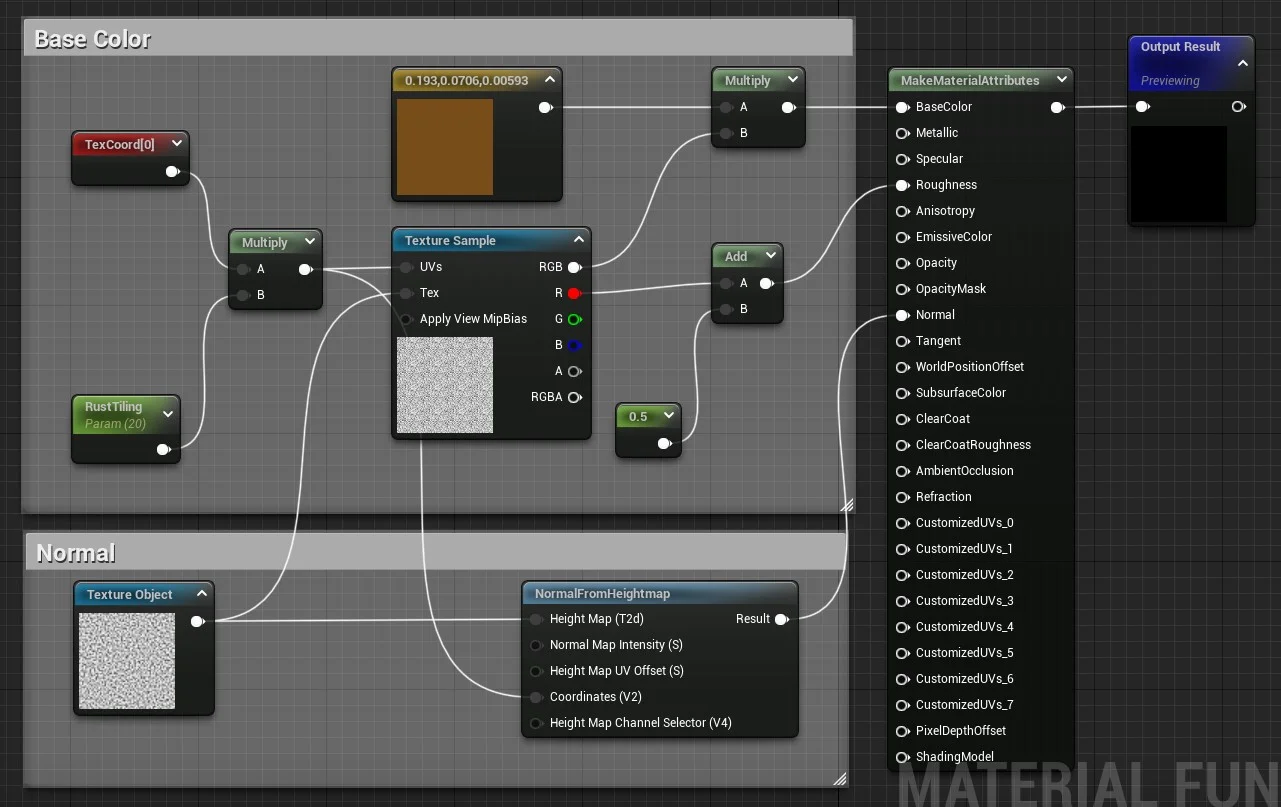1281x807 pixels.
Task: Click the red R channel output pin
Action: point(574,293)
